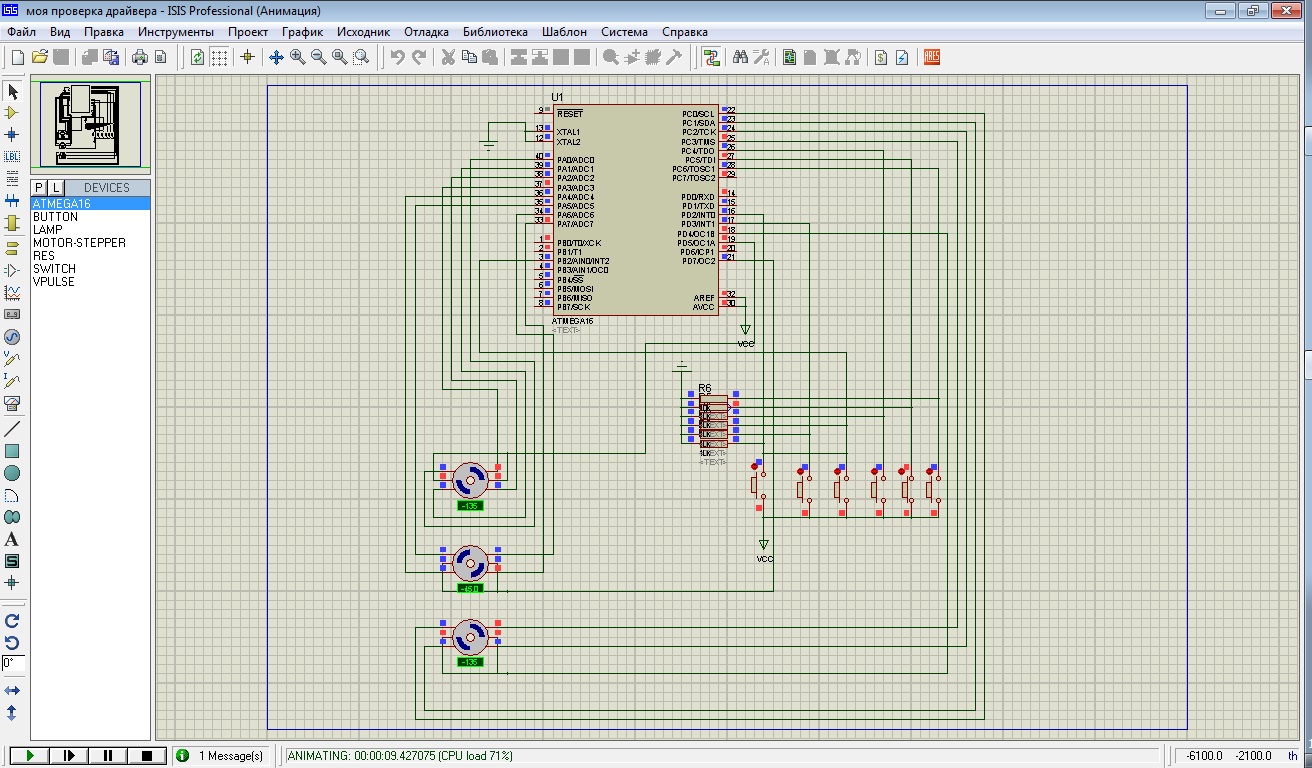1312x768 pixels.
Task: Open the Design Explorer icon
Action: tap(789, 57)
